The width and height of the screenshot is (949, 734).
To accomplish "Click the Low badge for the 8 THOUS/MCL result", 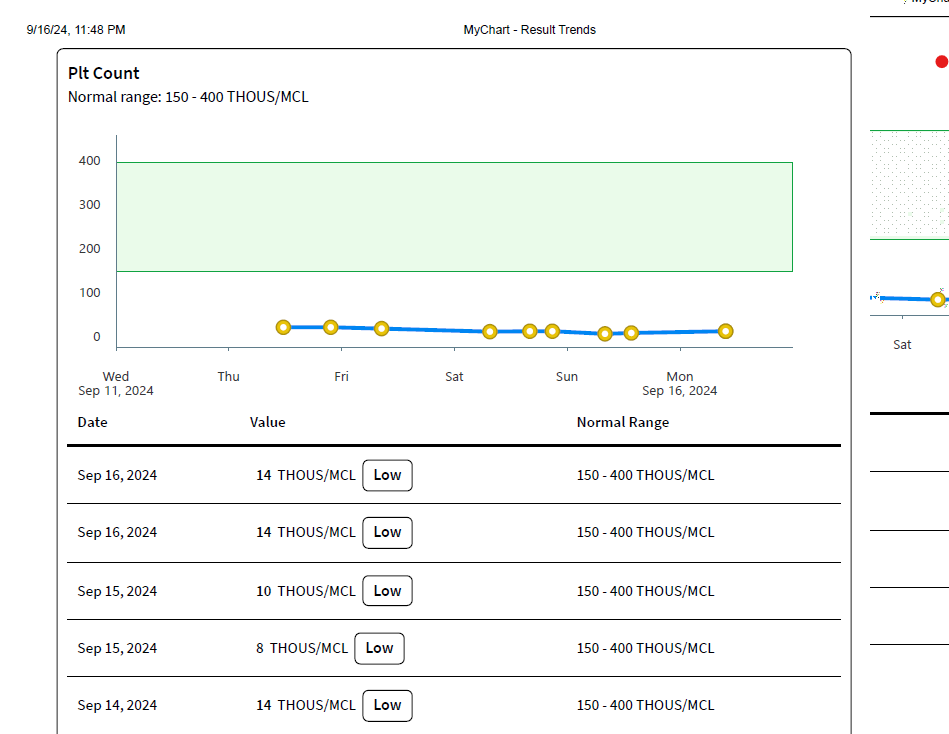I will click(379, 648).
